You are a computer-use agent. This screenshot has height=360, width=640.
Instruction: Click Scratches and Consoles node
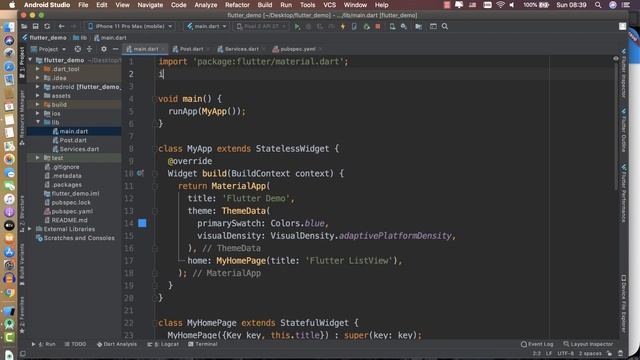point(79,238)
